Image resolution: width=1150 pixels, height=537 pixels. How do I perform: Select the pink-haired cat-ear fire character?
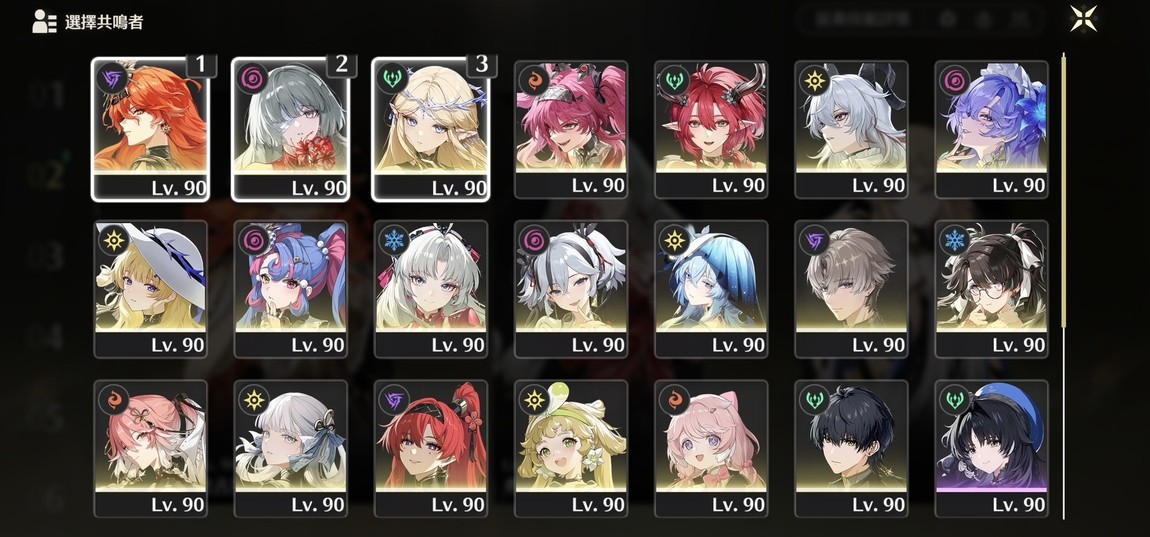coord(711,448)
